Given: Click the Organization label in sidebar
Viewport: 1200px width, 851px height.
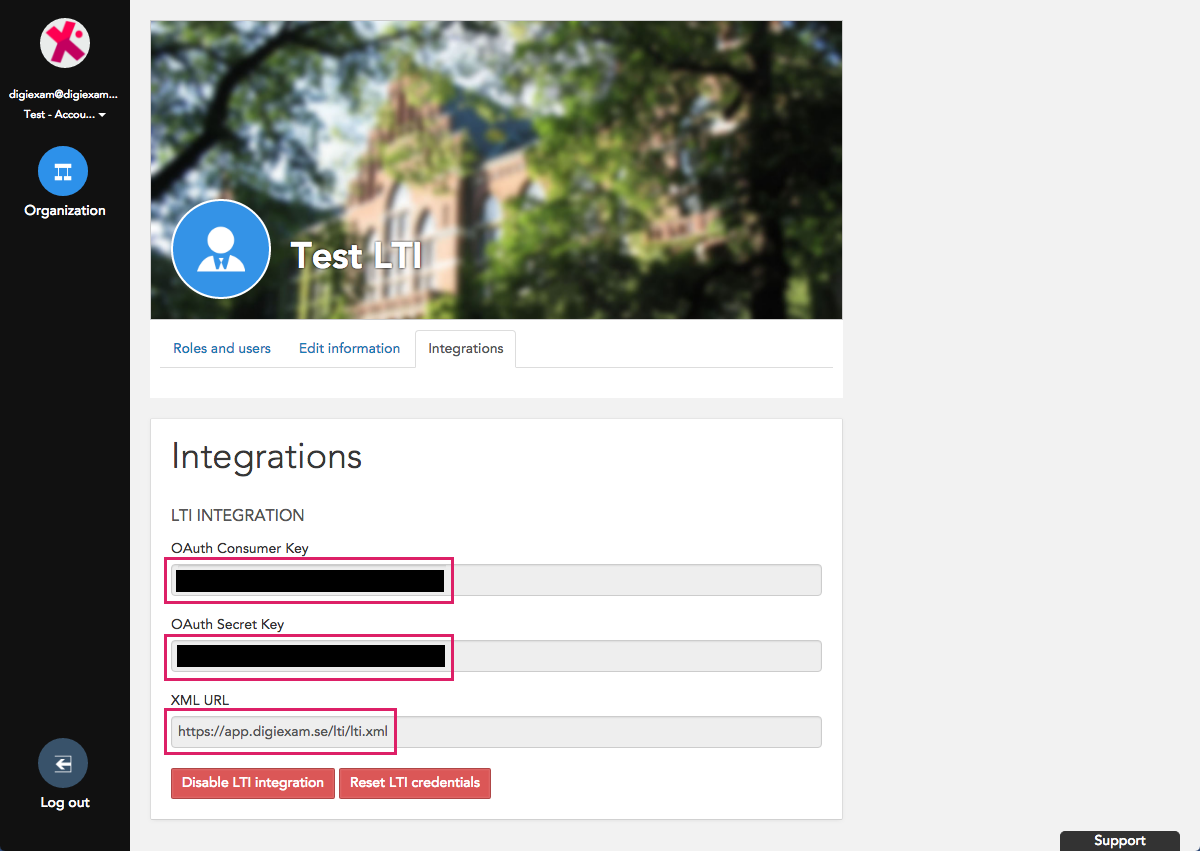Looking at the screenshot, I should 65,210.
